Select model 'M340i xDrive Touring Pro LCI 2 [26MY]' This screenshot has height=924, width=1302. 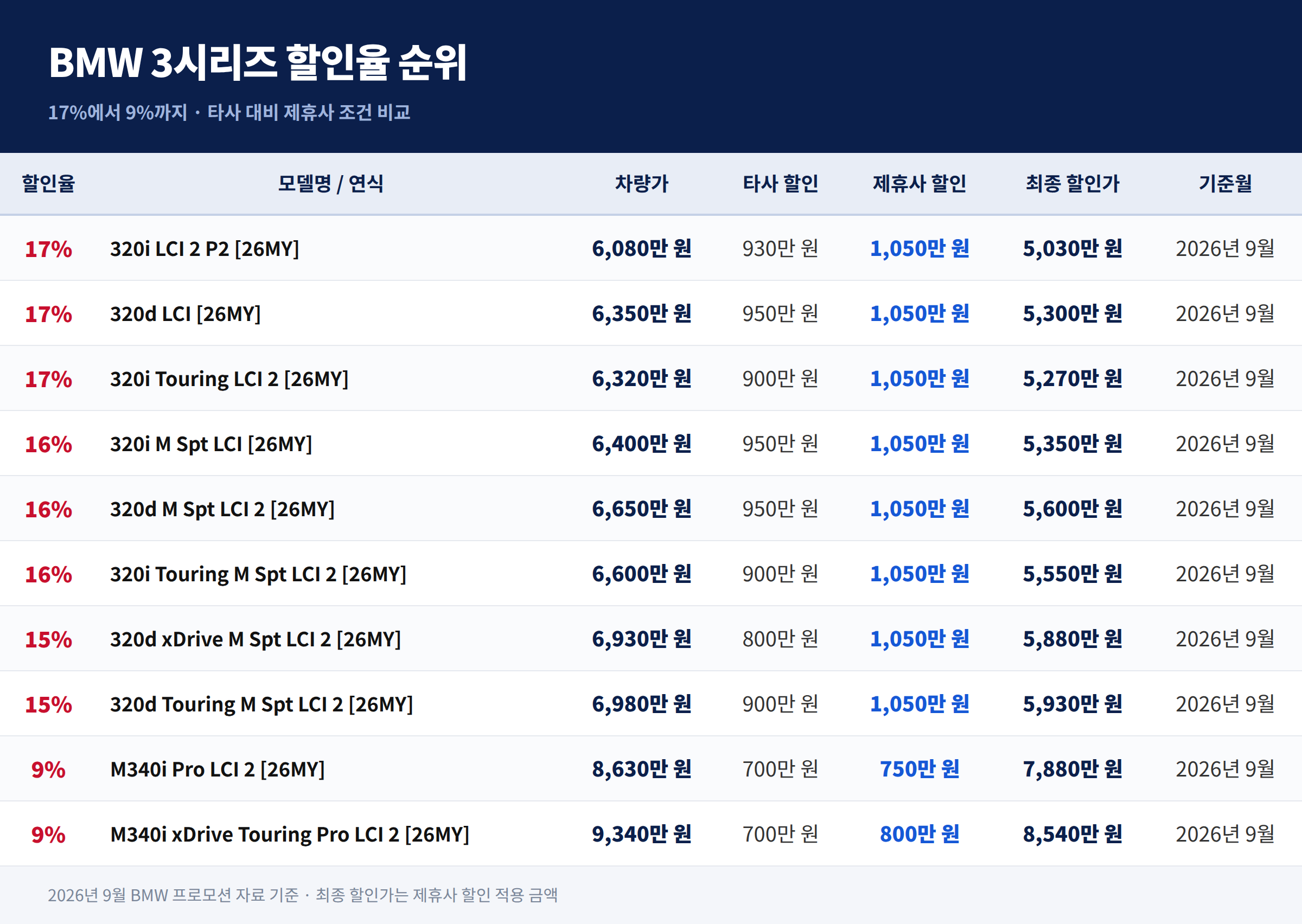click(289, 835)
